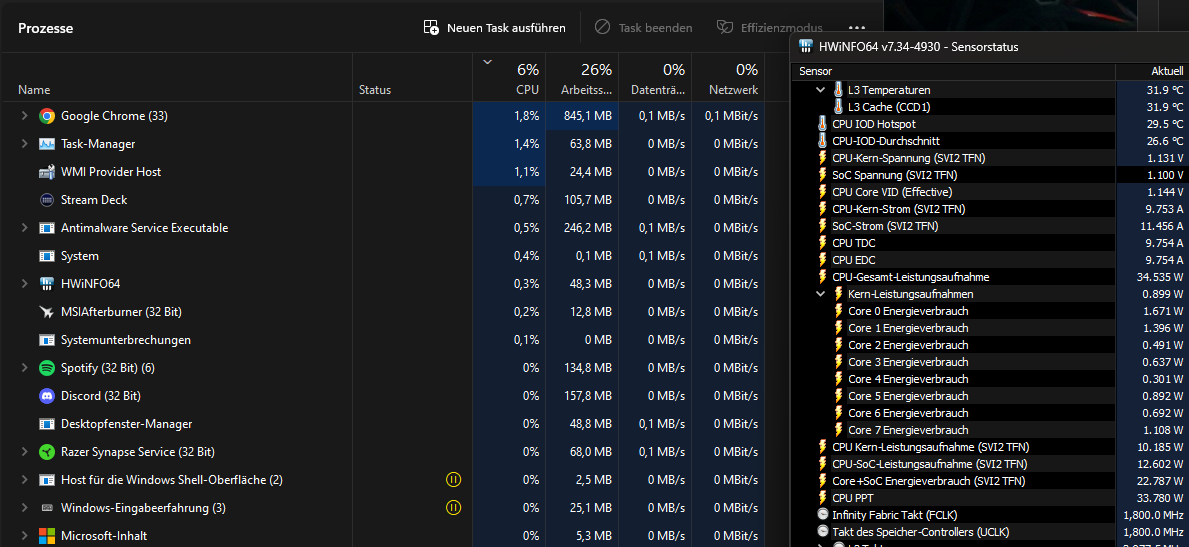This screenshot has width=1189, height=547.
Task: Click the System process icon
Action: click(x=47, y=256)
